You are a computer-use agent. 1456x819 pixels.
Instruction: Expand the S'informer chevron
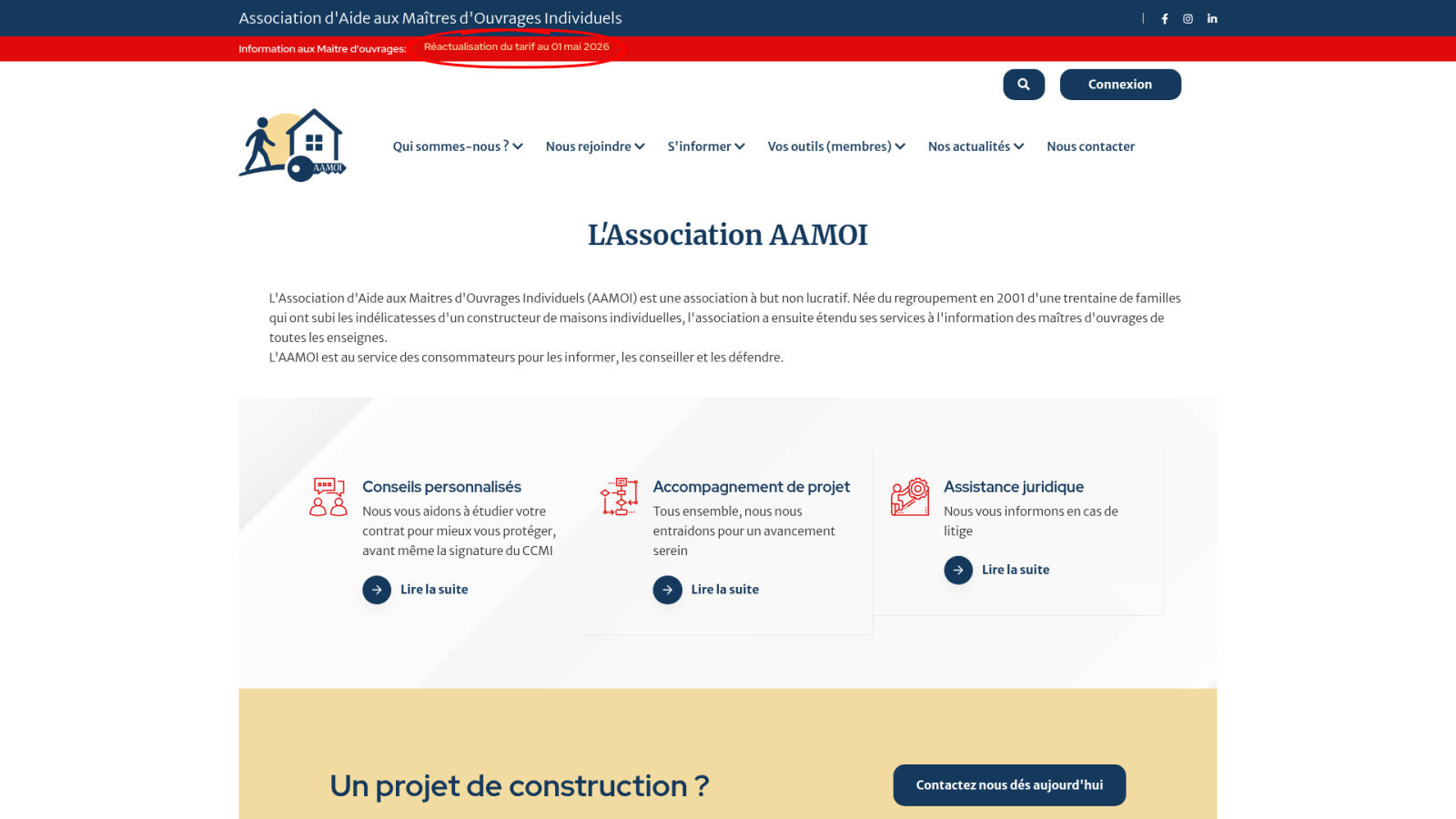[x=740, y=147]
